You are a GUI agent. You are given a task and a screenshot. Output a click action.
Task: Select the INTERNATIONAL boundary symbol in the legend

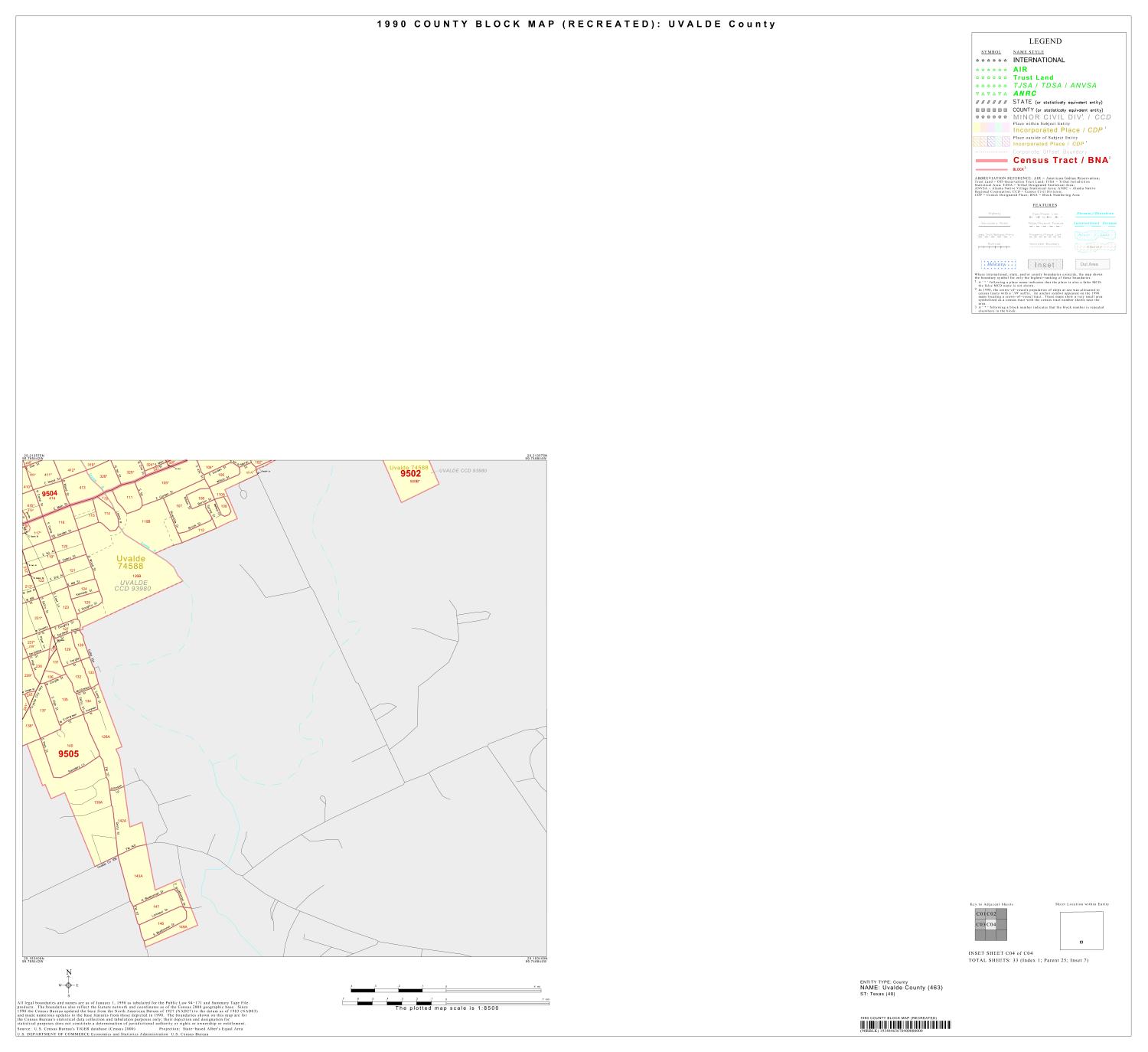click(x=991, y=60)
